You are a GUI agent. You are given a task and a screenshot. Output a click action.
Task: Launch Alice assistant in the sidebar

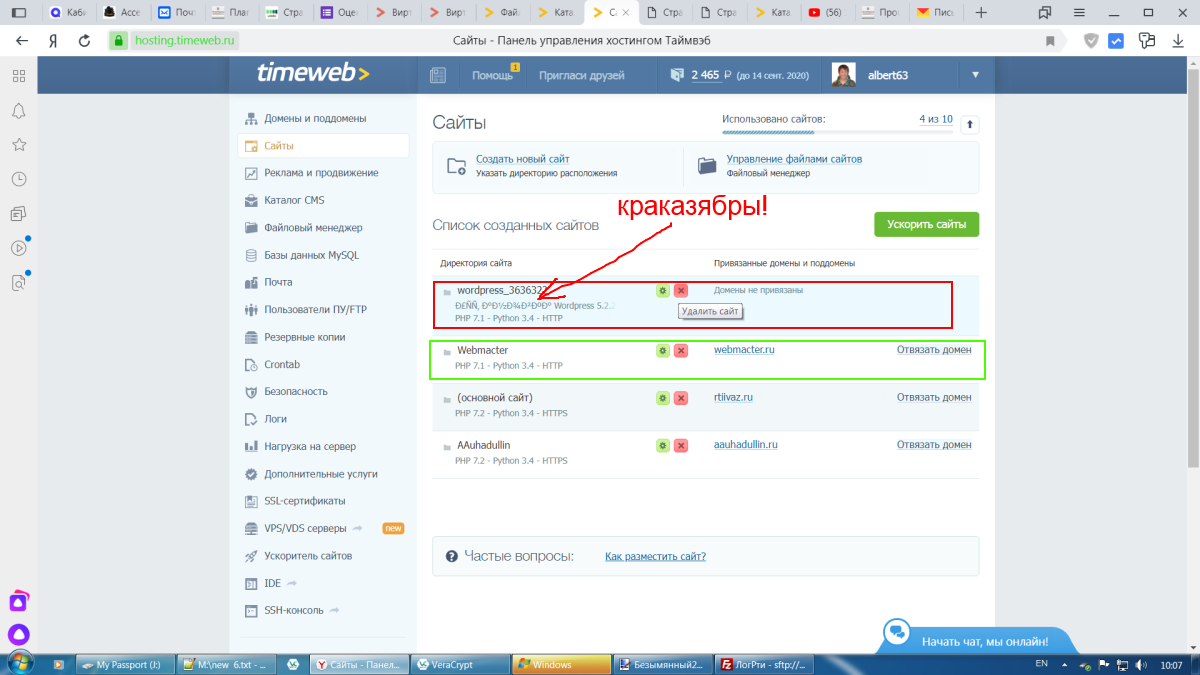click(19, 633)
